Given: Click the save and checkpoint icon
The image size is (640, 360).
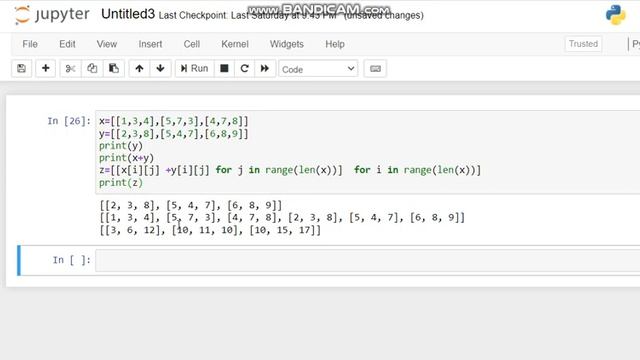Looking at the screenshot, I should pyautogui.click(x=21, y=69).
